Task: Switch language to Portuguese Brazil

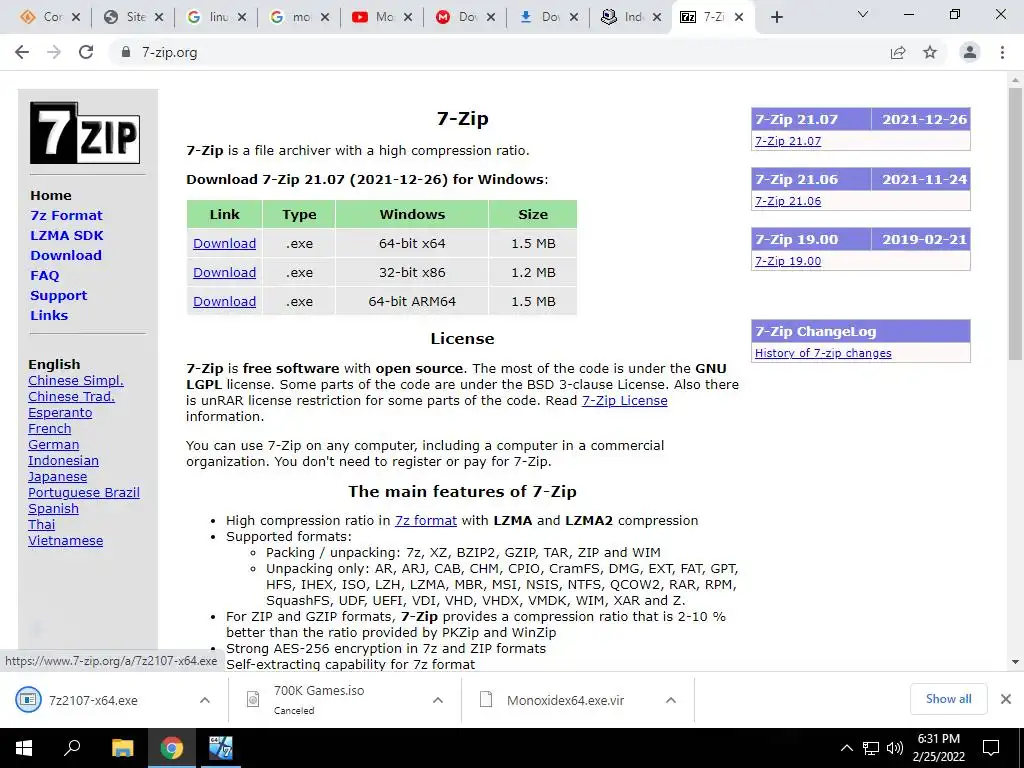Action: click(x=84, y=492)
